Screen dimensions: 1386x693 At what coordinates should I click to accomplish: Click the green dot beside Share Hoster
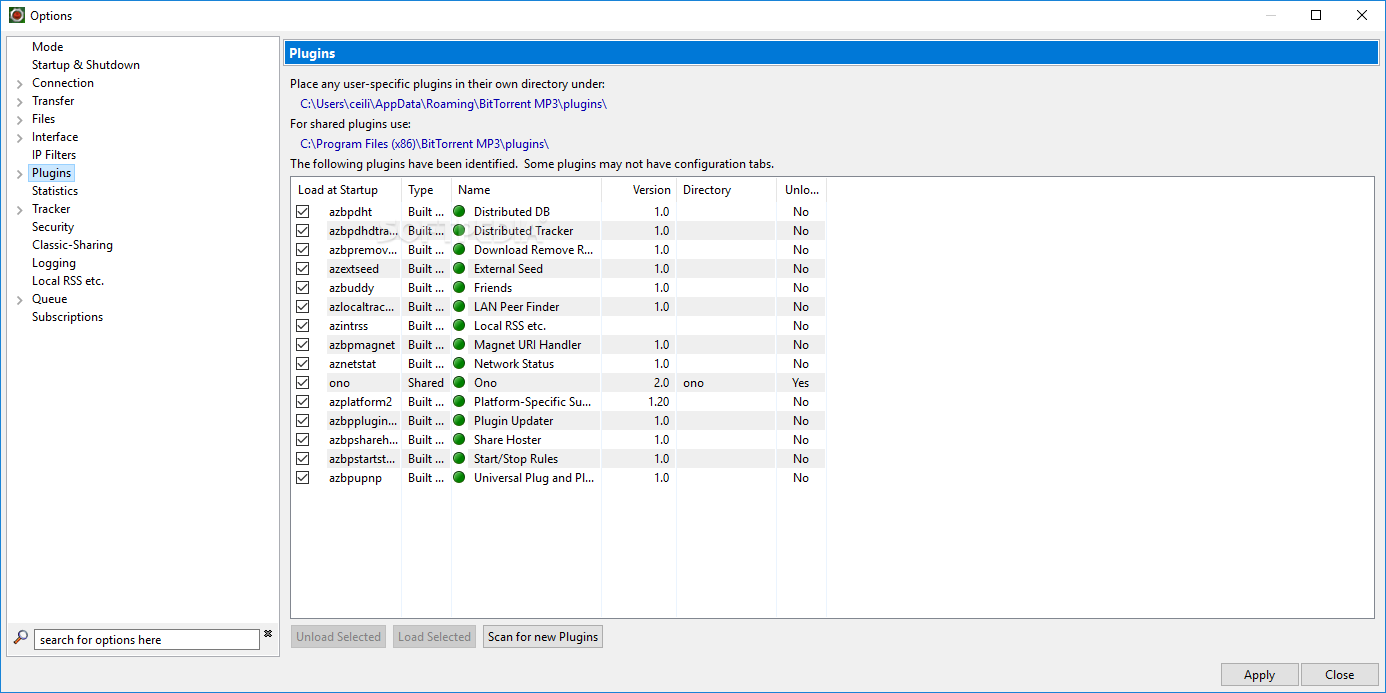pos(460,440)
